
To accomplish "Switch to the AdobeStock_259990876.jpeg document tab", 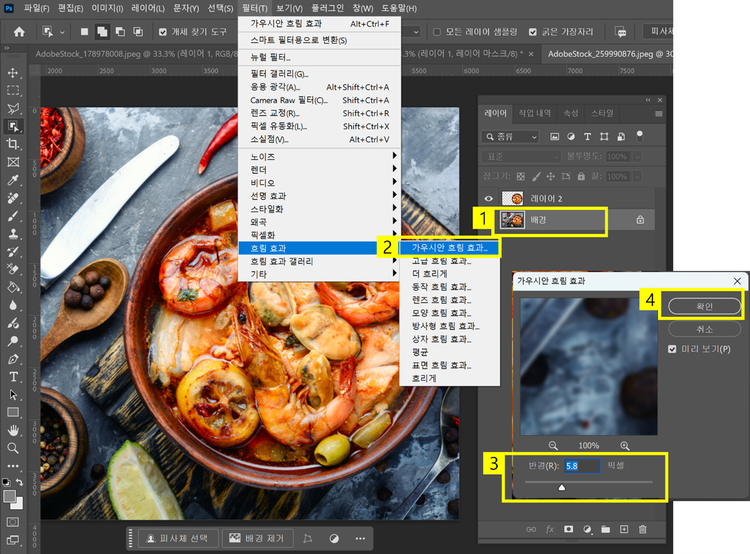I will [608, 54].
